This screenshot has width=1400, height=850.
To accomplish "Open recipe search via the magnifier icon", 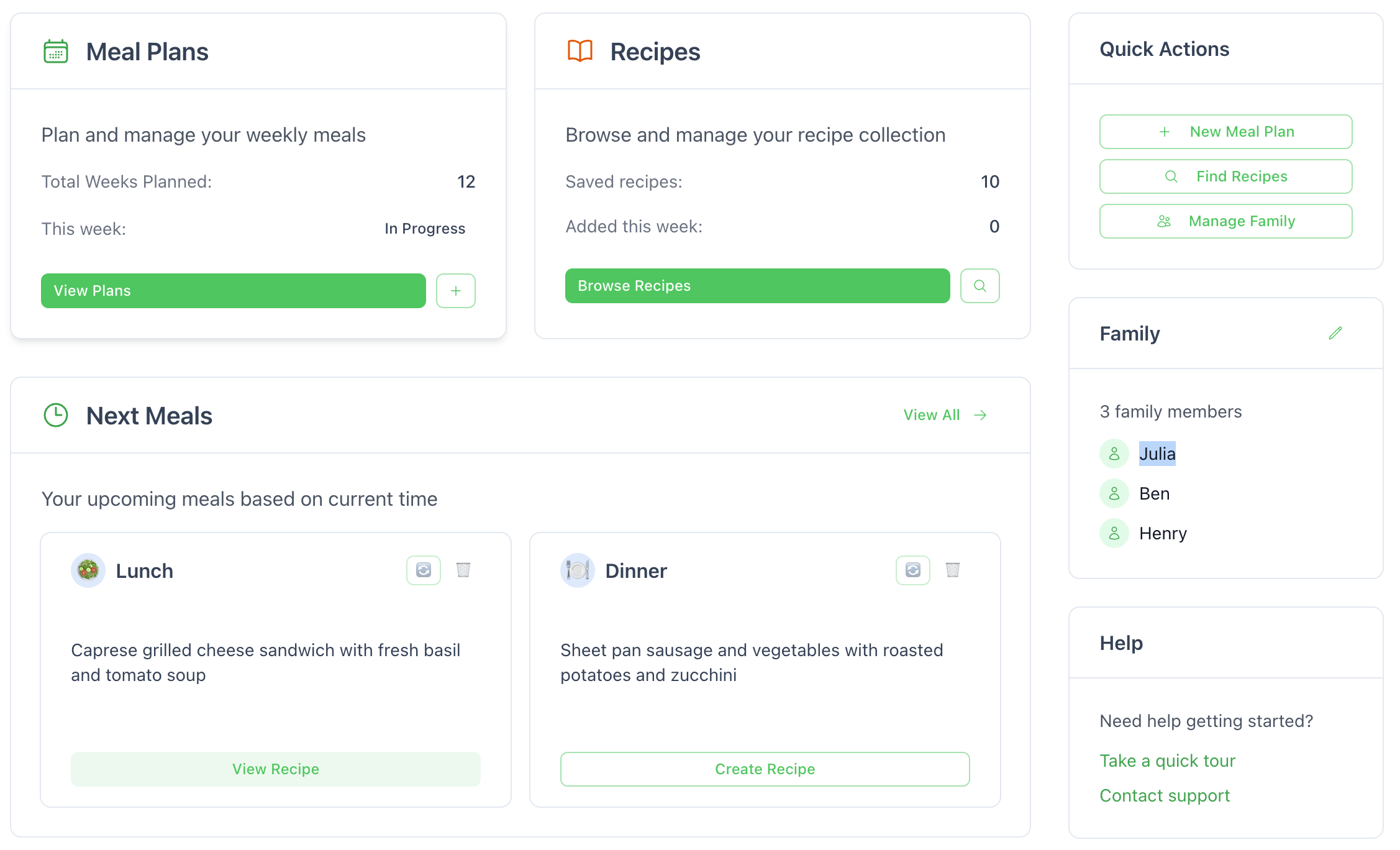I will point(980,286).
